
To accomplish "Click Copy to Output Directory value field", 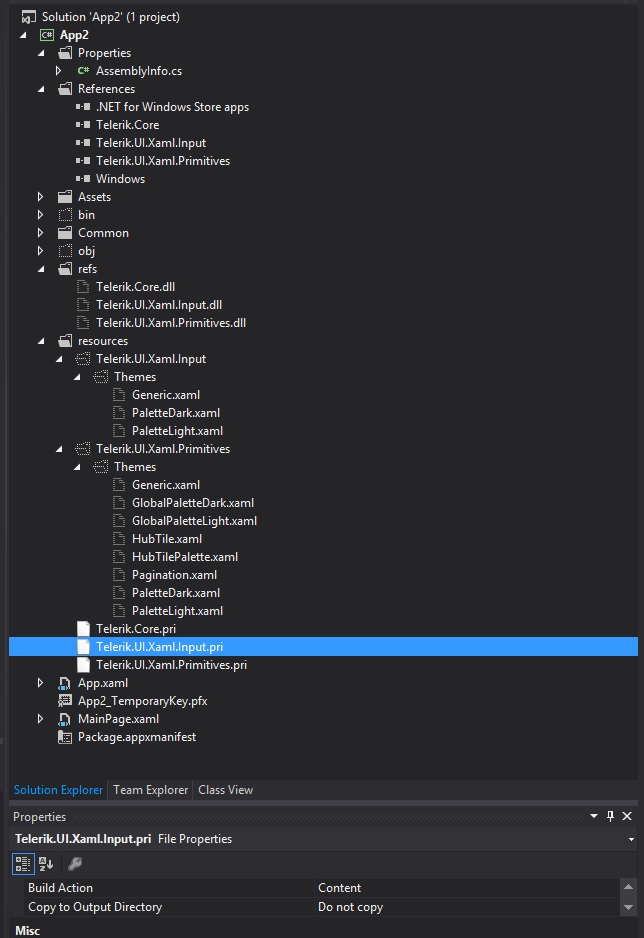I will [467, 907].
